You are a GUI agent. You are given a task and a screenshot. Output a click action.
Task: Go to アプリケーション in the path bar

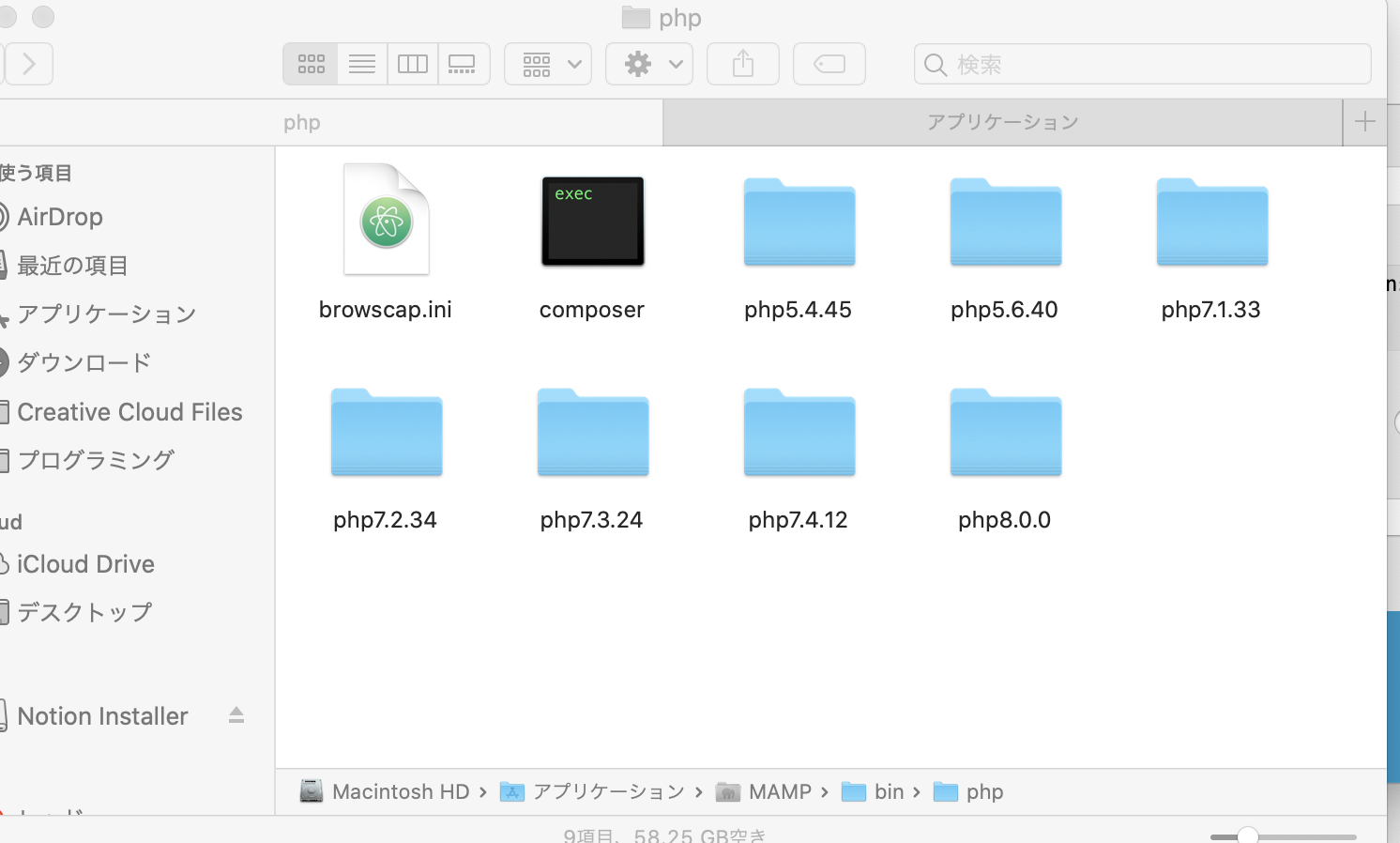[593, 791]
